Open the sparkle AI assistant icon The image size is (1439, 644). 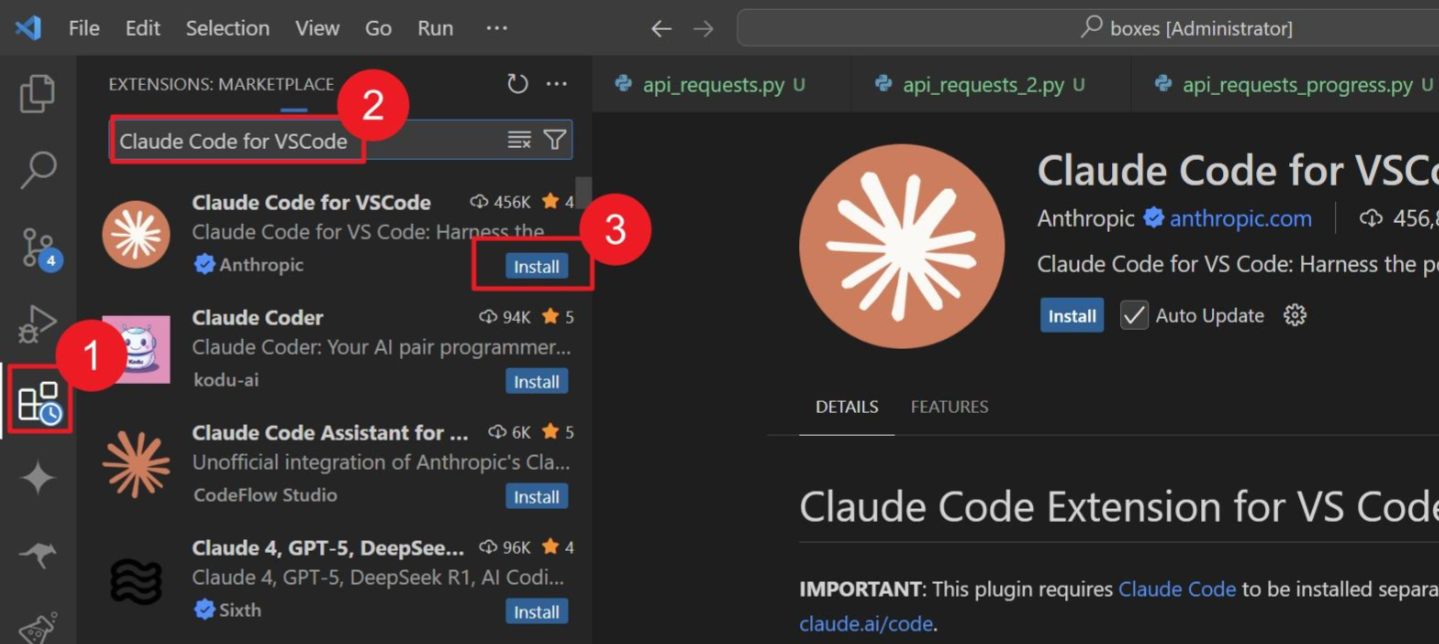tap(38, 478)
